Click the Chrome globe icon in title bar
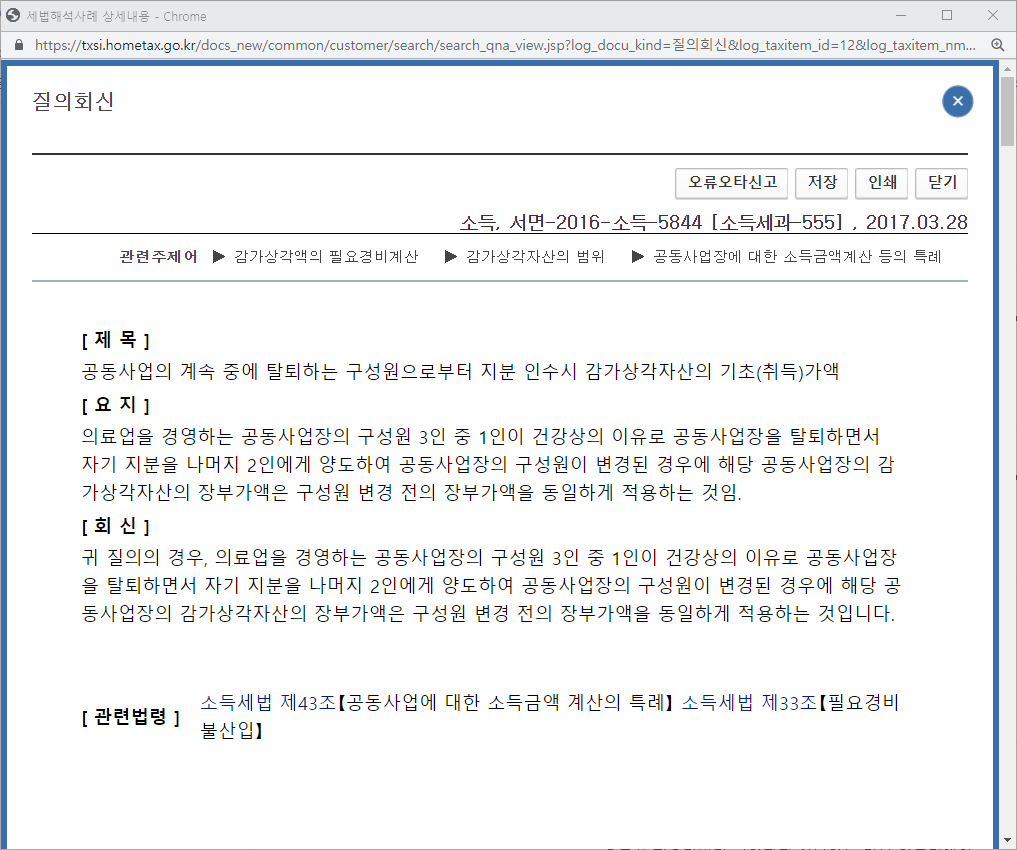1017x850 pixels. coord(13,16)
